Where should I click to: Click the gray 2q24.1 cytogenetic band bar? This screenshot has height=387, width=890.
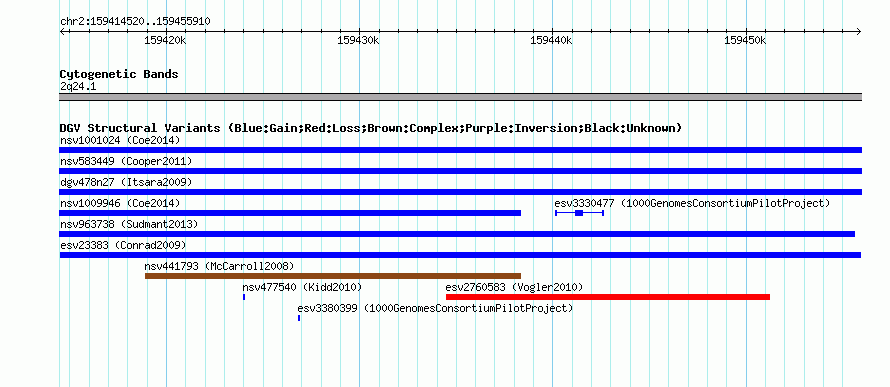pos(460,97)
